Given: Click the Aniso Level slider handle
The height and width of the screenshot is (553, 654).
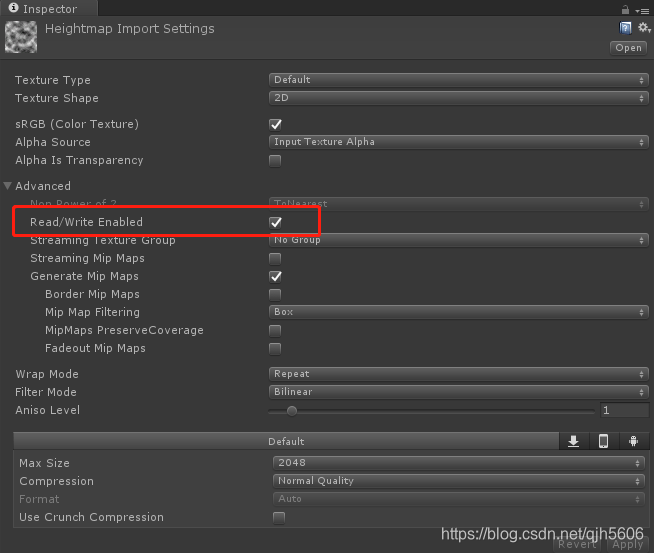Looking at the screenshot, I should (x=292, y=411).
